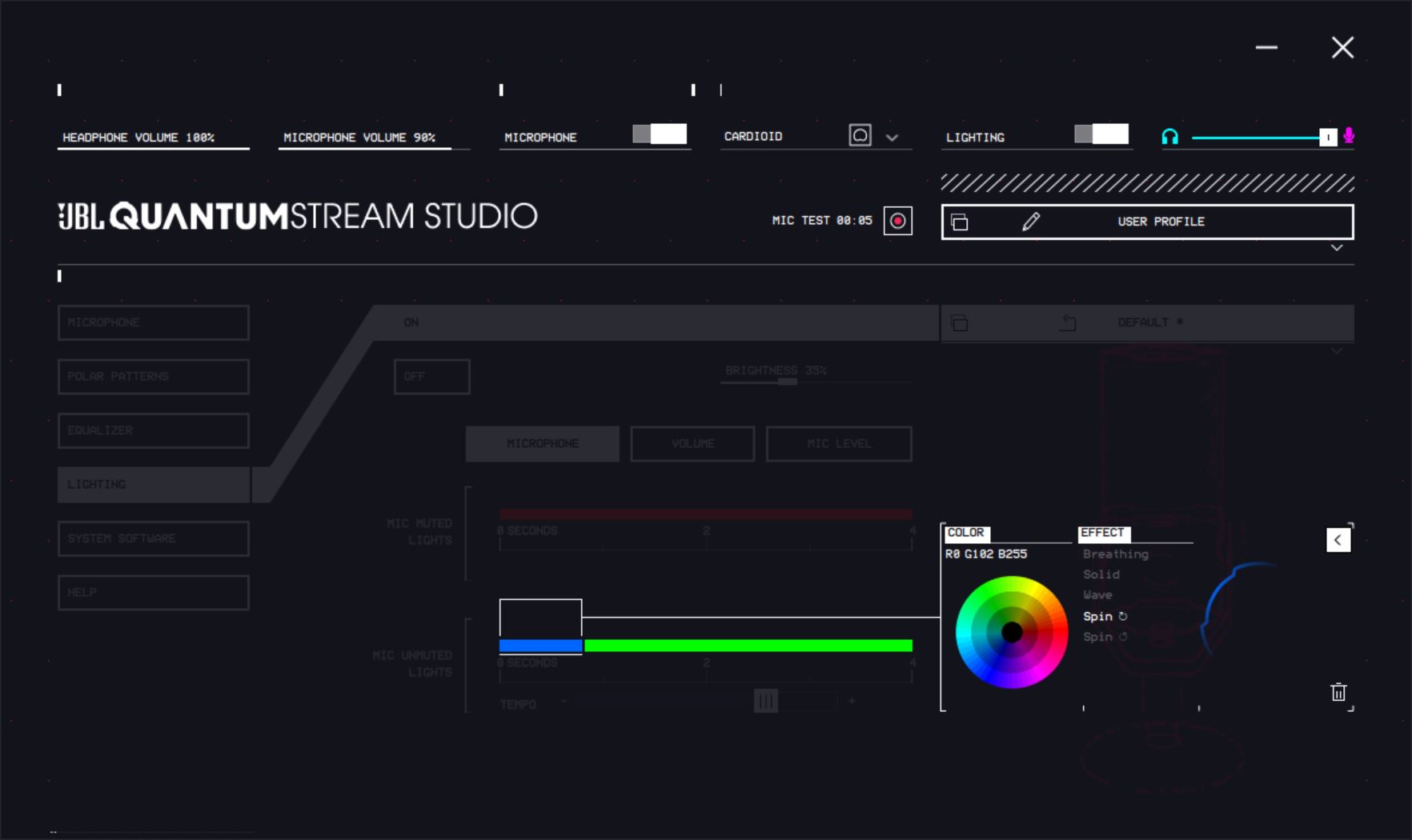The height and width of the screenshot is (840, 1412).
Task: Click the MIC TEST 00:05 timer text
Action: (822, 220)
